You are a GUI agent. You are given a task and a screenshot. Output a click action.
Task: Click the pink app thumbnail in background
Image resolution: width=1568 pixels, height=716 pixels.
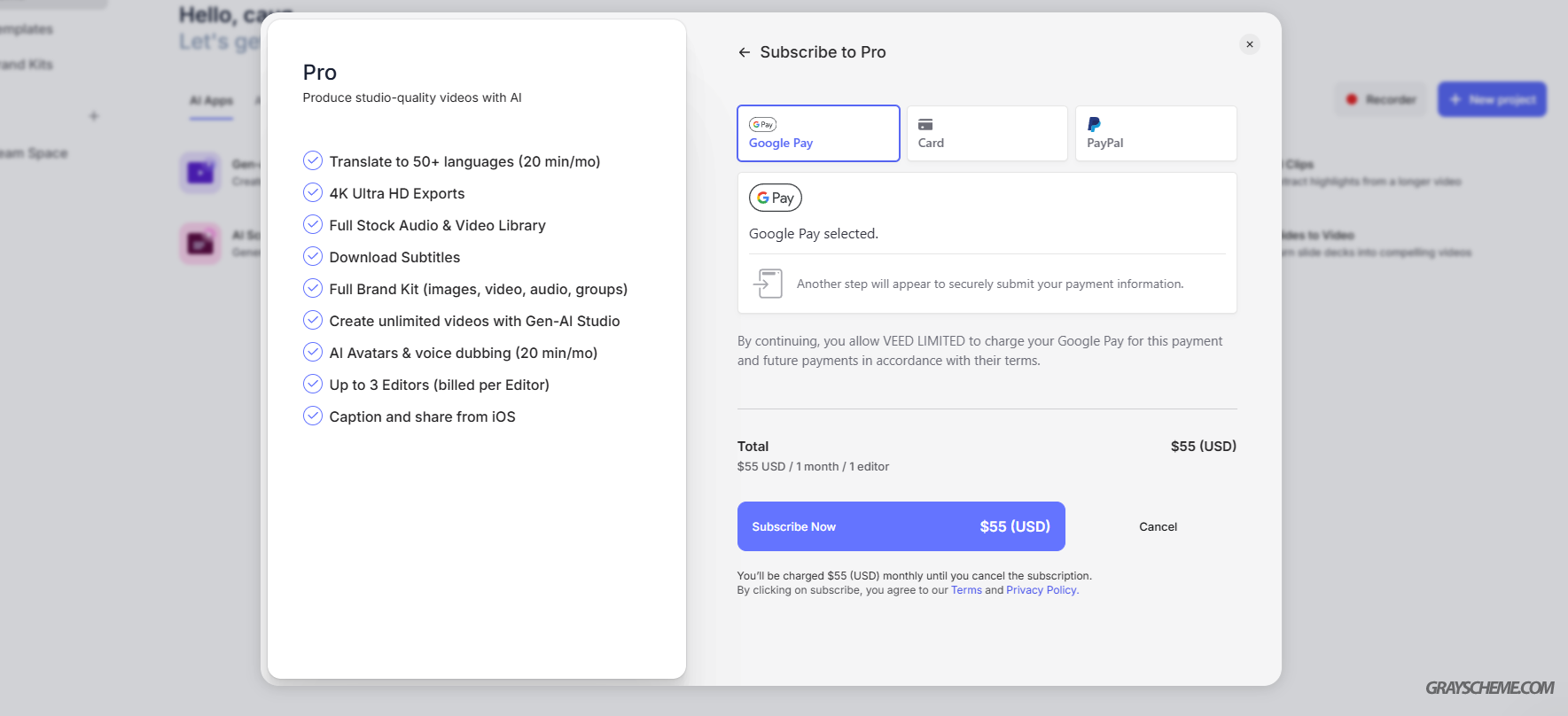coord(200,243)
